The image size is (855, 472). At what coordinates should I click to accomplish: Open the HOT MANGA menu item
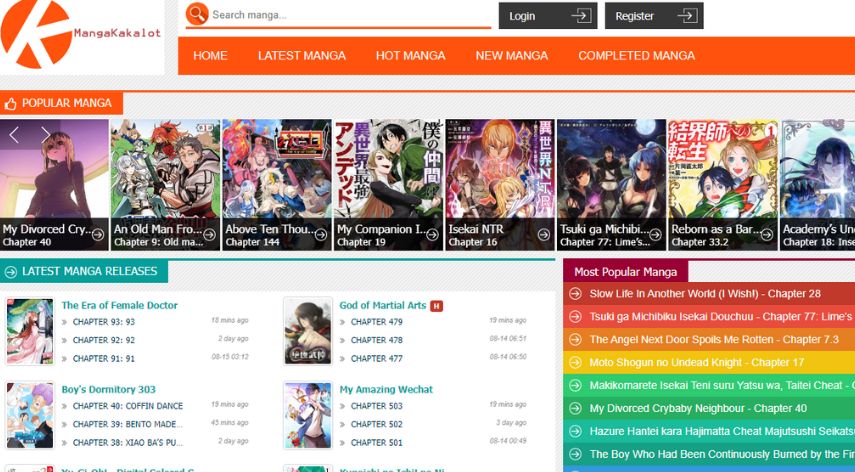tap(410, 56)
